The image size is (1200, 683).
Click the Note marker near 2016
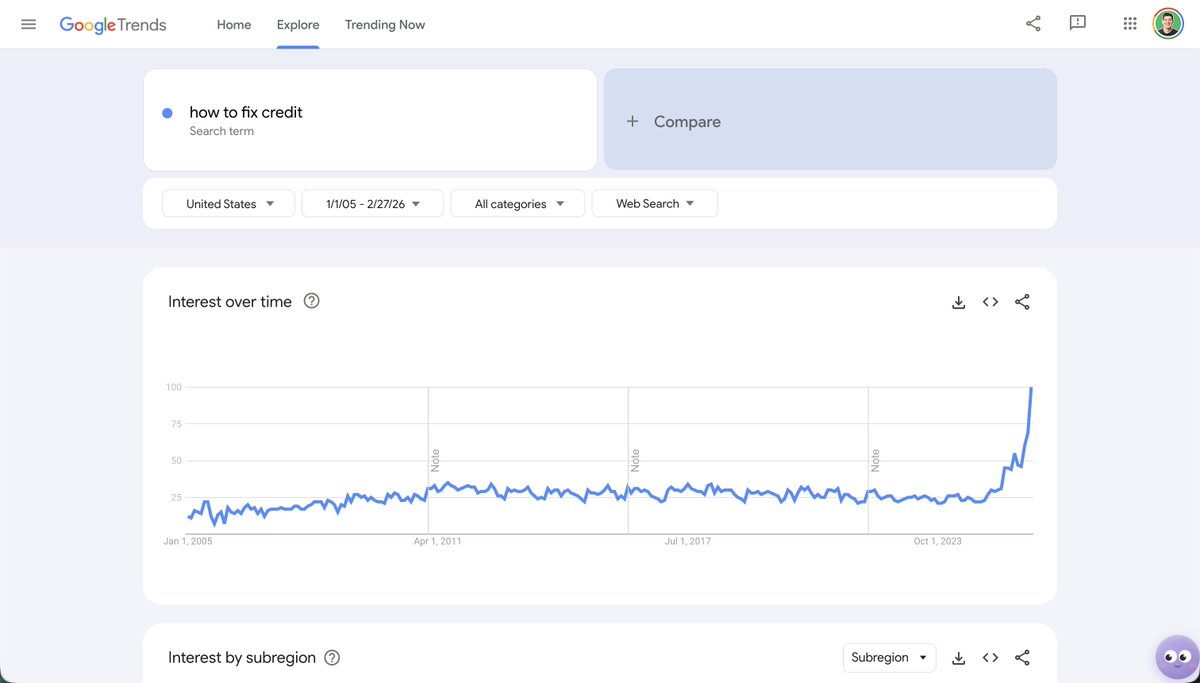coord(635,460)
